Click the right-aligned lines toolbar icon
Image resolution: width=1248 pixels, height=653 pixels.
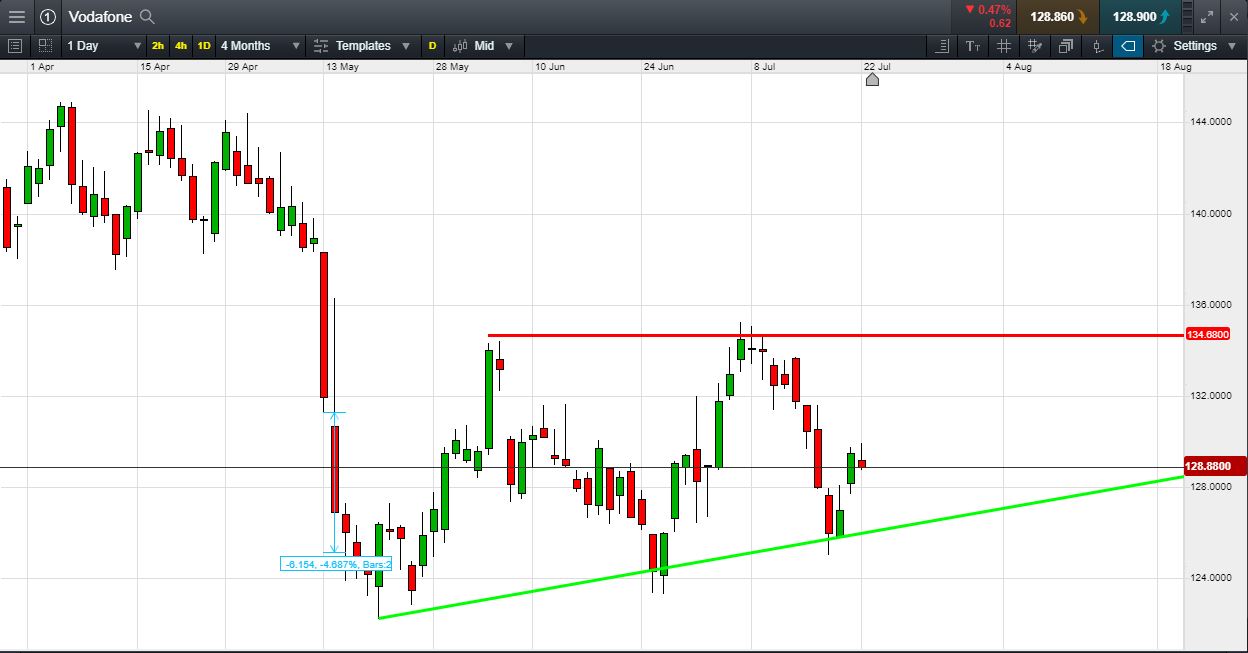point(942,46)
